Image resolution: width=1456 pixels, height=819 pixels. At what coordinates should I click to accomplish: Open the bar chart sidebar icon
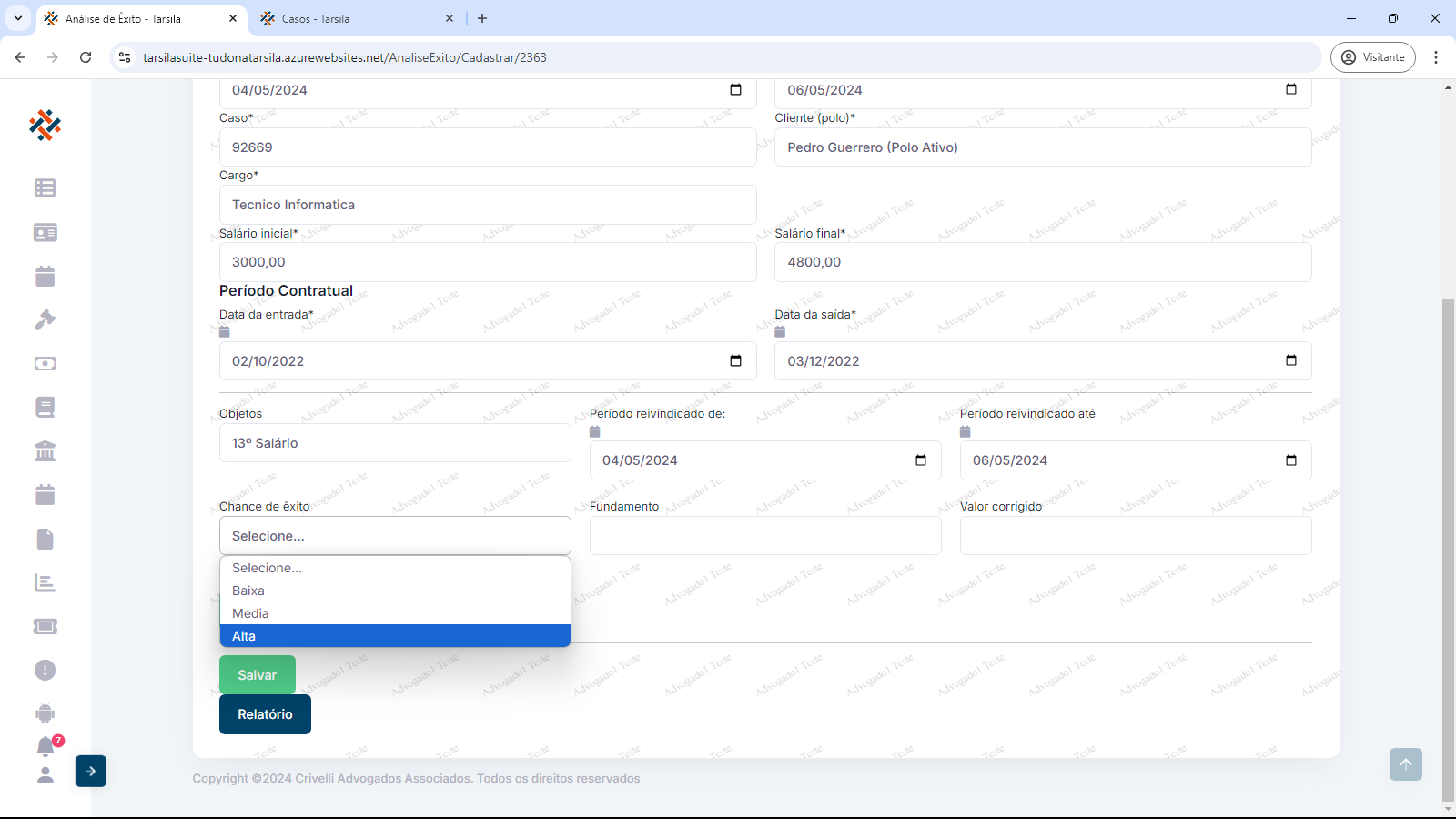click(45, 582)
